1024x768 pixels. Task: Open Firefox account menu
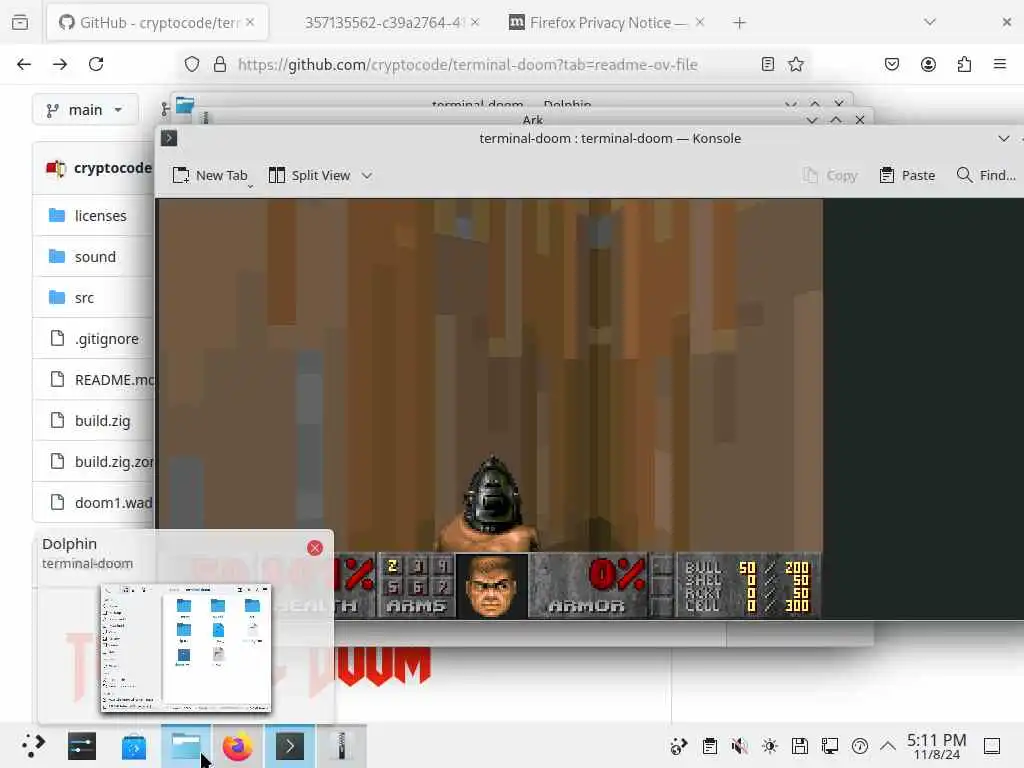928,64
